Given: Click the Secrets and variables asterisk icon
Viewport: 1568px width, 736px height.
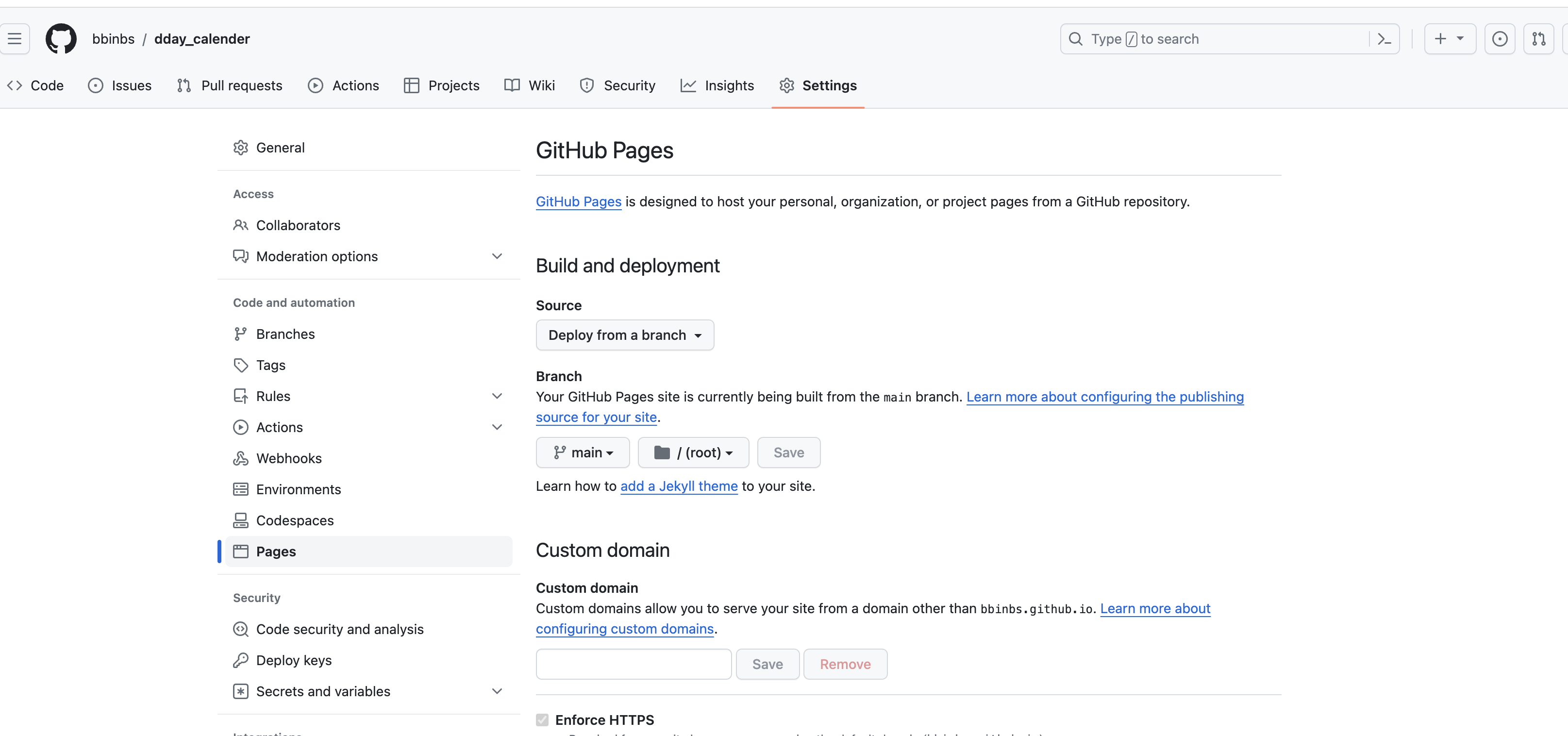Looking at the screenshot, I should pyautogui.click(x=240, y=691).
